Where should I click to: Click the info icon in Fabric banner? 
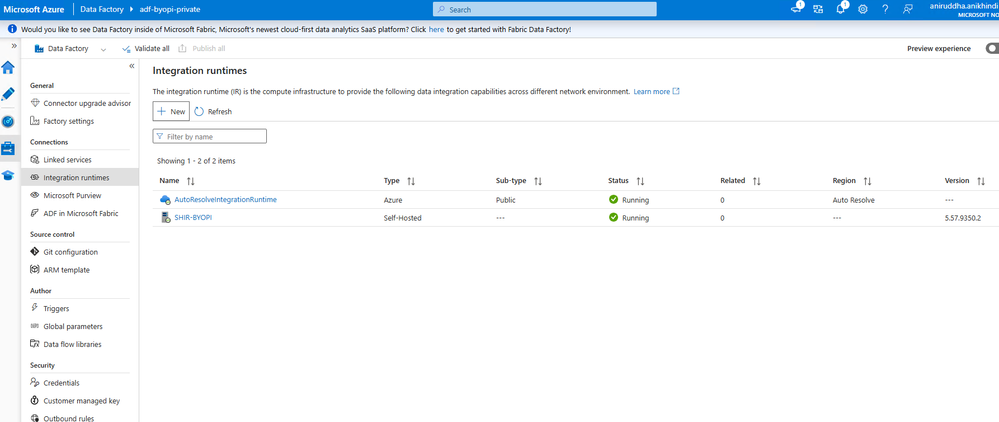12,29
